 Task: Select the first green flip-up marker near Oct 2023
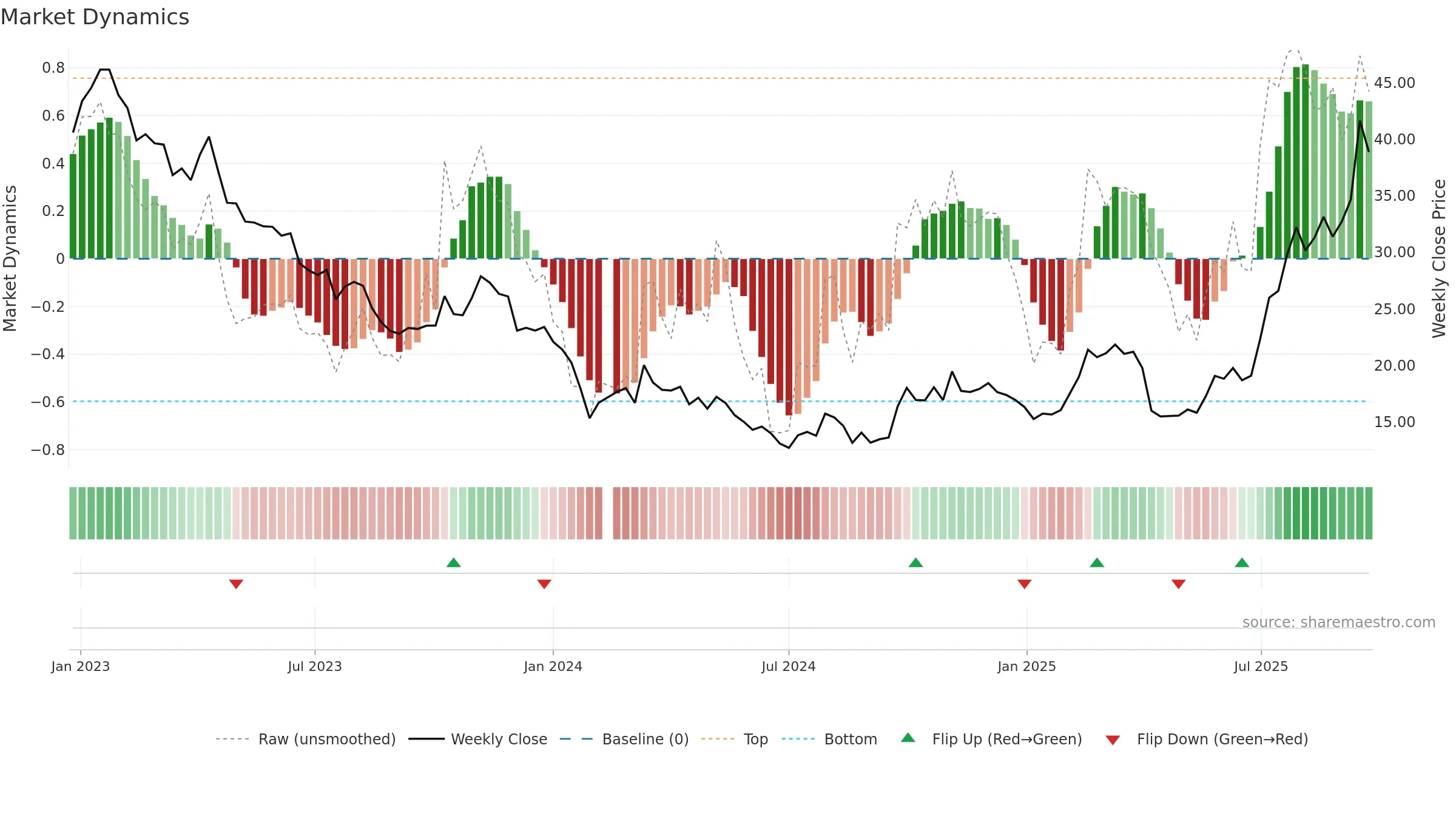point(454,562)
